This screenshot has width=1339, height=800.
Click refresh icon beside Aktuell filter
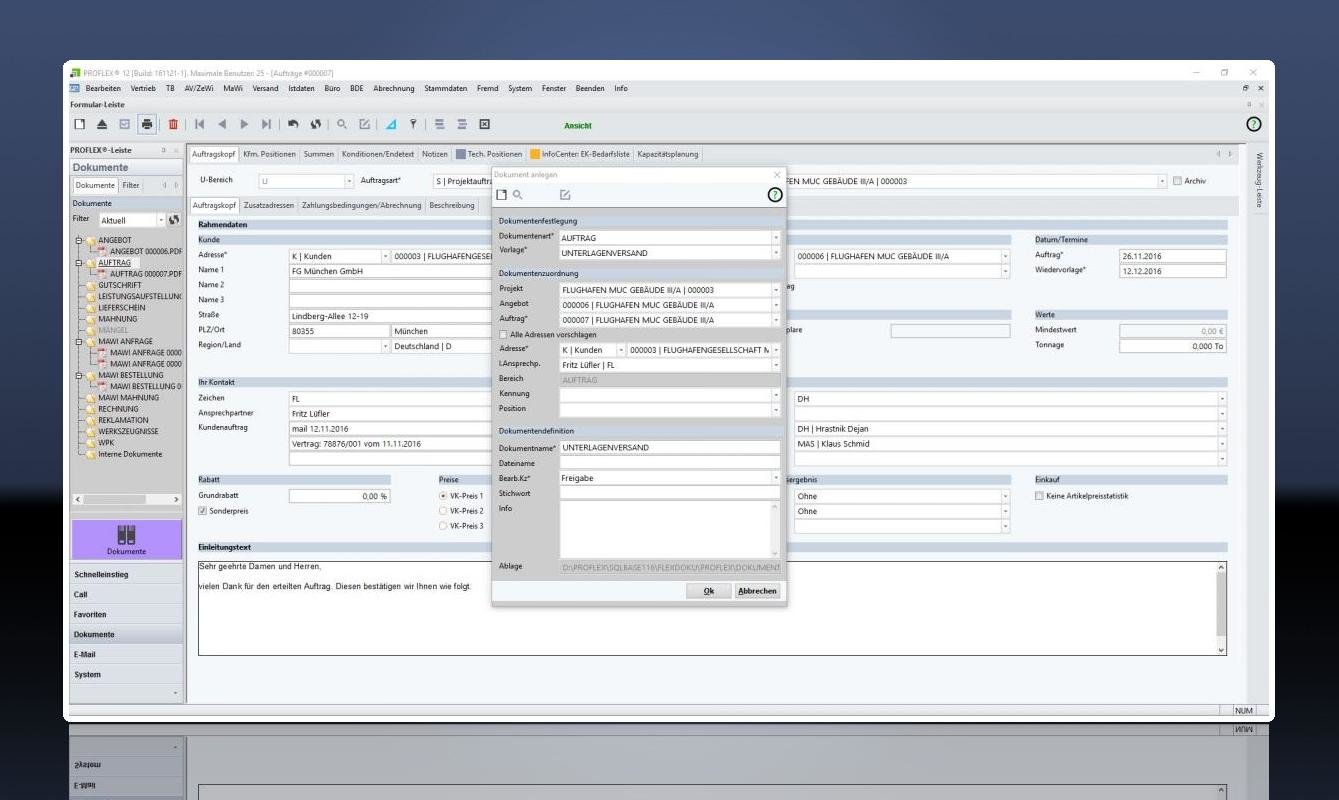click(174, 220)
